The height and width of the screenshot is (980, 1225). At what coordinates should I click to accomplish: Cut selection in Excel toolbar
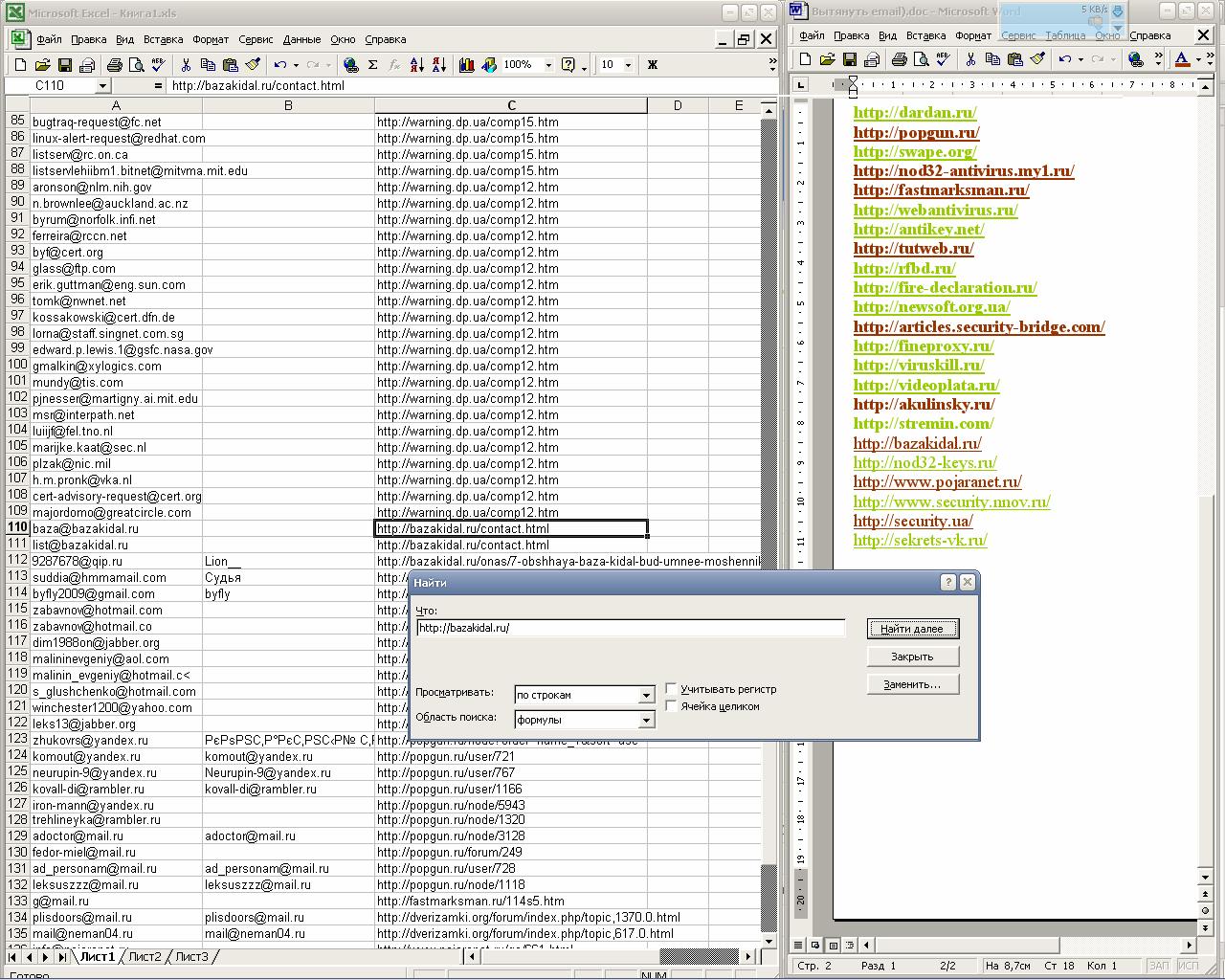[186, 65]
